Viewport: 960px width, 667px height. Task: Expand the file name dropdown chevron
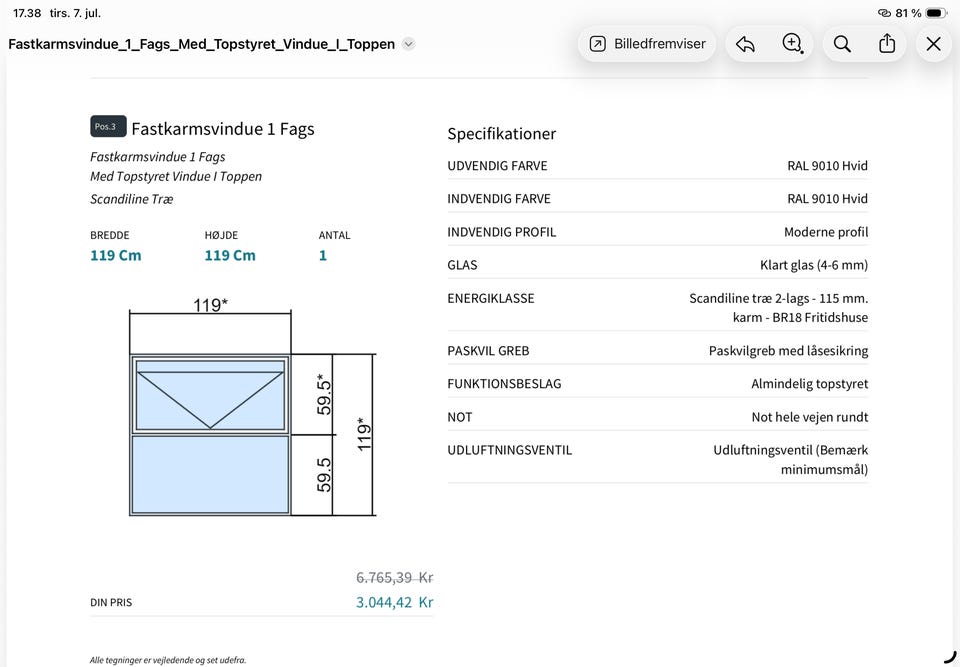(x=408, y=44)
